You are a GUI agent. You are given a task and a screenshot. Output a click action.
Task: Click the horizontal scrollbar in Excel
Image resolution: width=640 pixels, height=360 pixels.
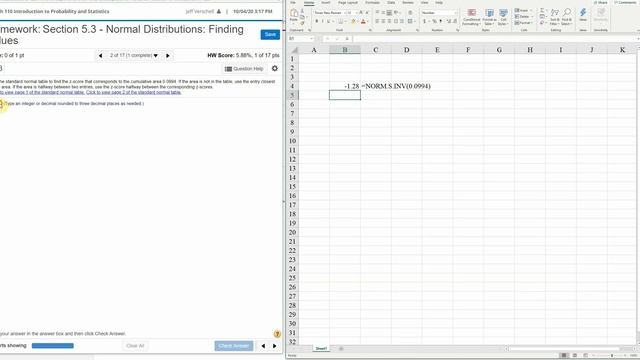point(563,349)
